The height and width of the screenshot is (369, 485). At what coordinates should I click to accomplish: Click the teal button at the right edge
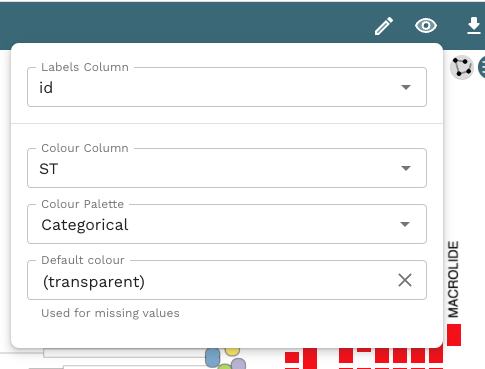[482, 67]
